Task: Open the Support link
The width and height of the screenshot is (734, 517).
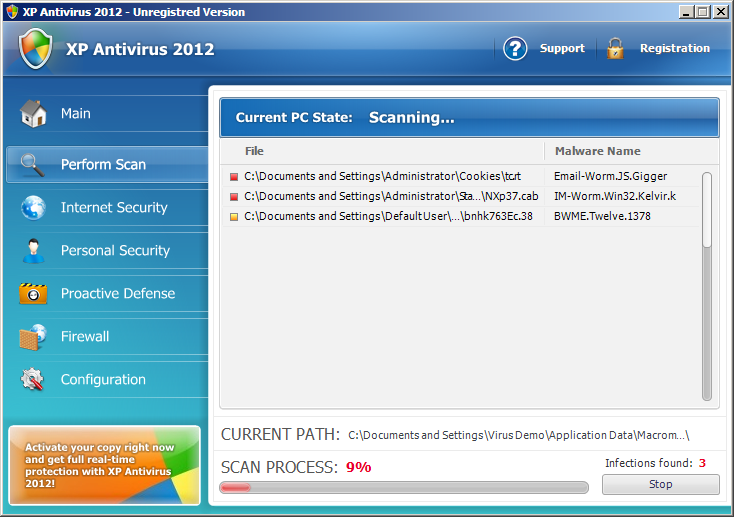Action: pos(562,48)
